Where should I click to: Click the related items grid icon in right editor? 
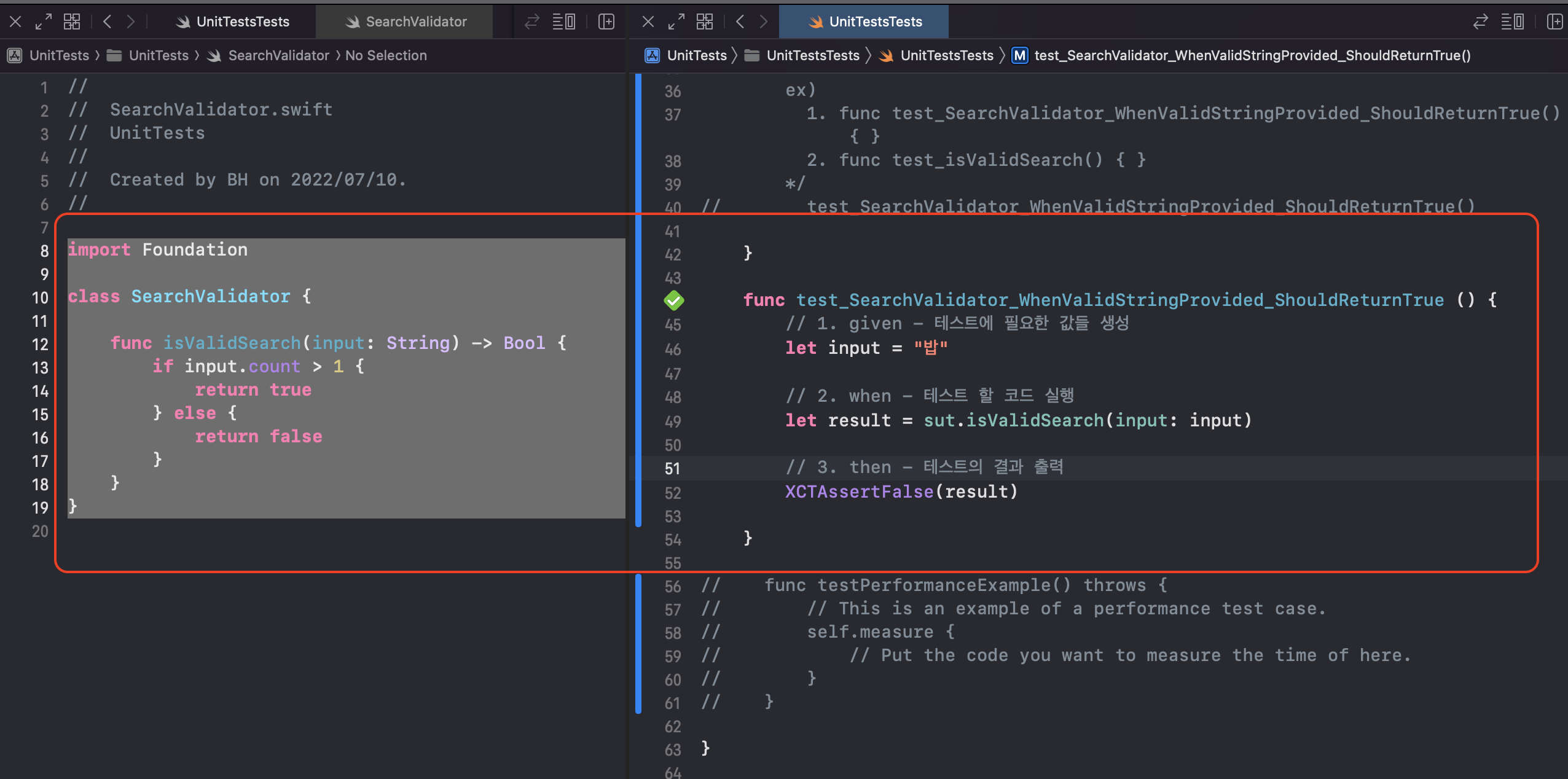point(705,22)
